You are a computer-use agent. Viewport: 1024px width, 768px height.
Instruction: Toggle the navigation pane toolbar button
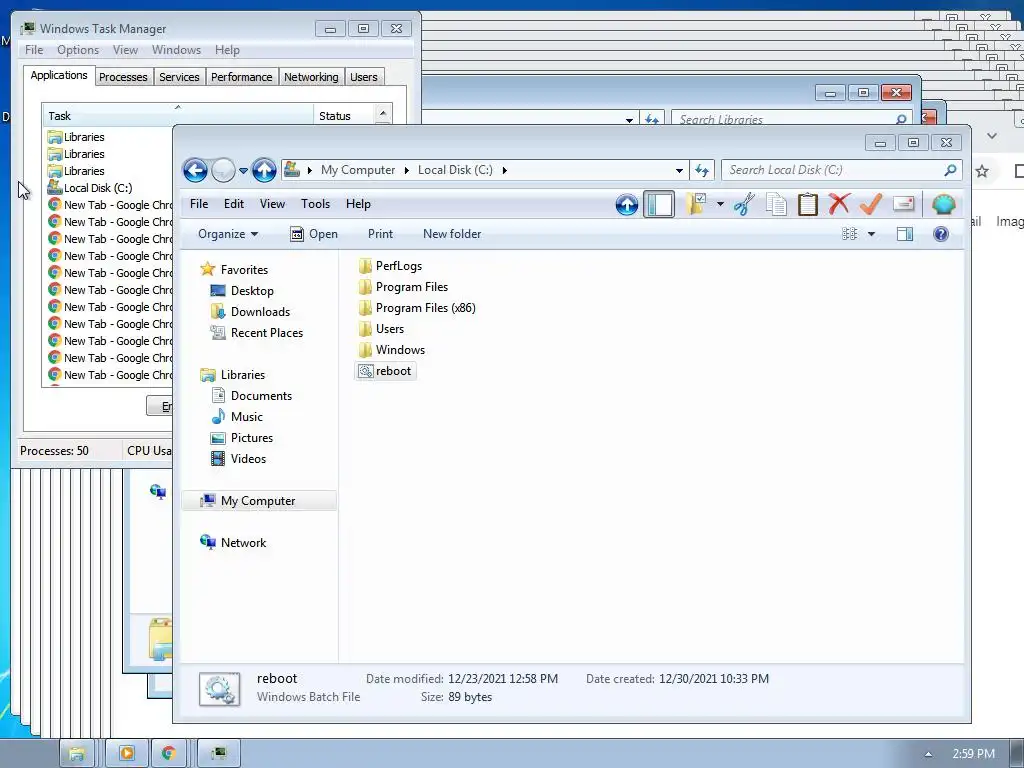tap(659, 204)
